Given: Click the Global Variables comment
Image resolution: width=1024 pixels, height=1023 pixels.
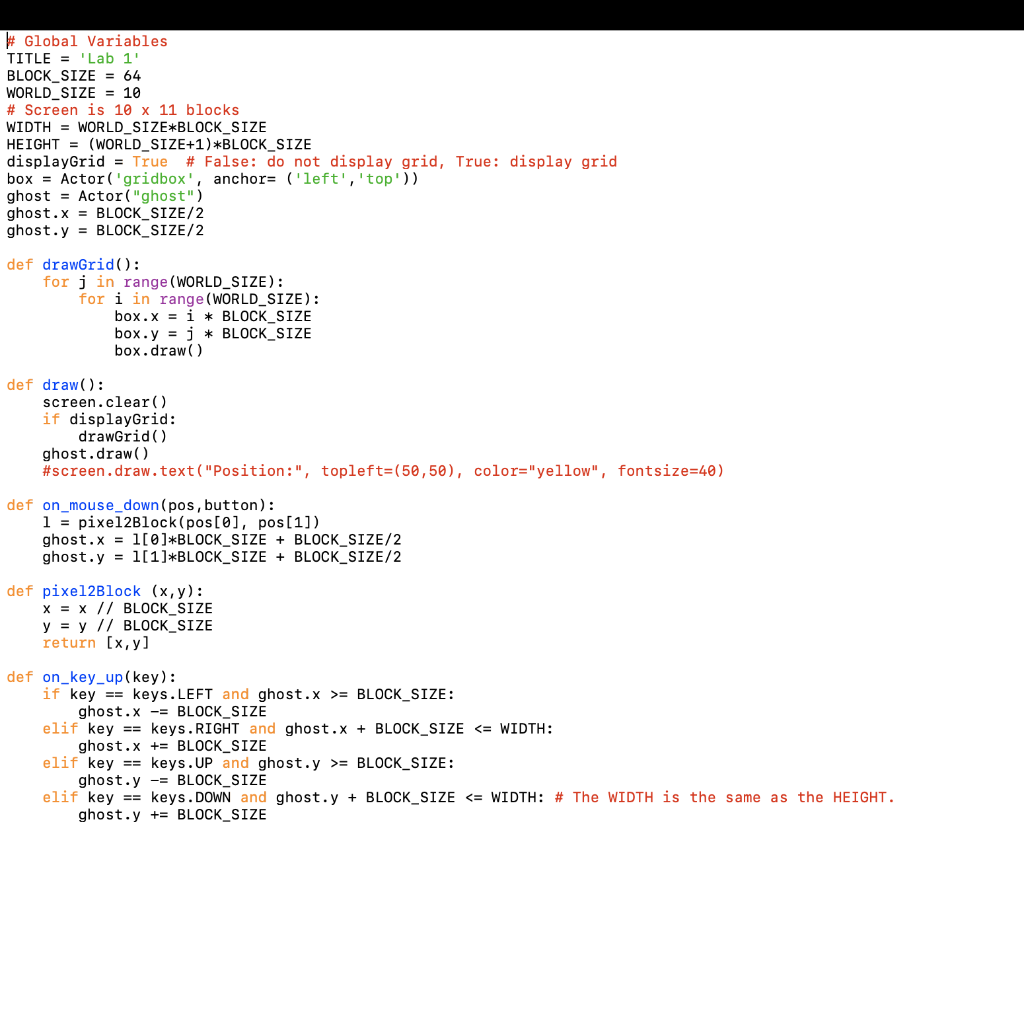Looking at the screenshot, I should 85,41.
